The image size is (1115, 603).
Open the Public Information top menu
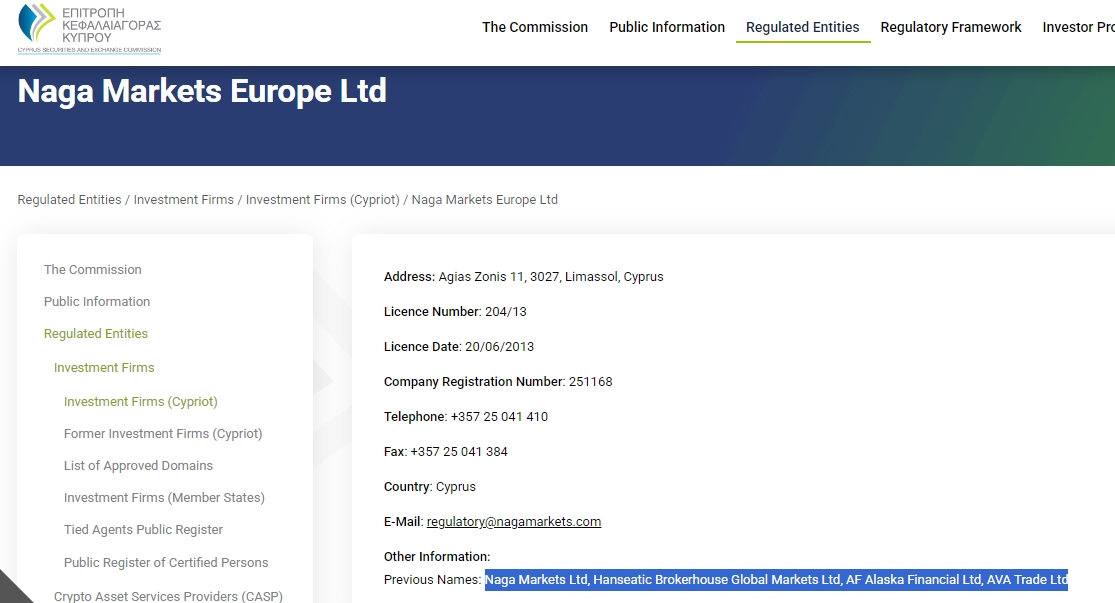click(x=667, y=27)
